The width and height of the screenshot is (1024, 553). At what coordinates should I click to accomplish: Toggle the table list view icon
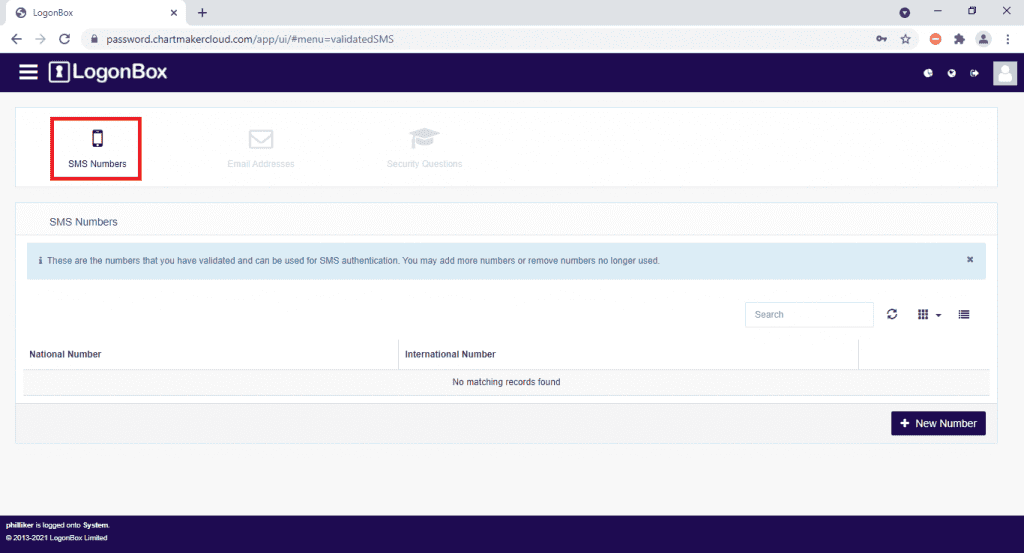(x=964, y=314)
